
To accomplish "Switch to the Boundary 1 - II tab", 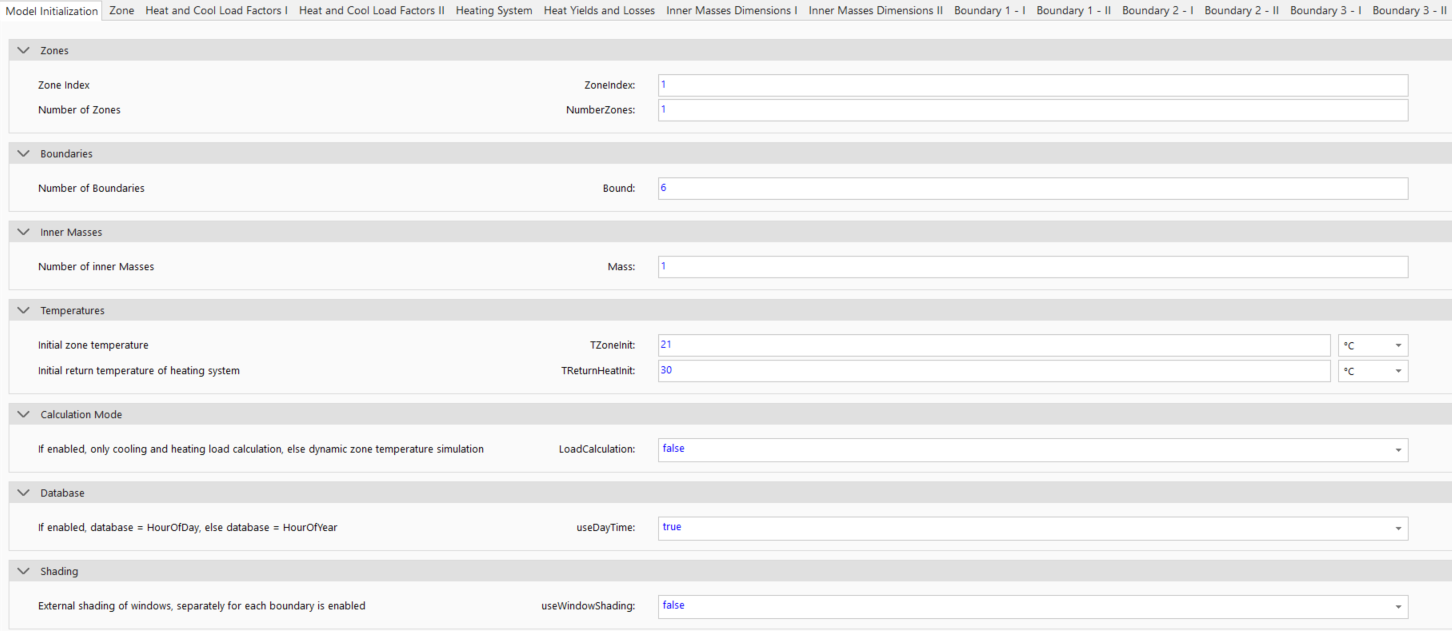I will coord(1073,10).
